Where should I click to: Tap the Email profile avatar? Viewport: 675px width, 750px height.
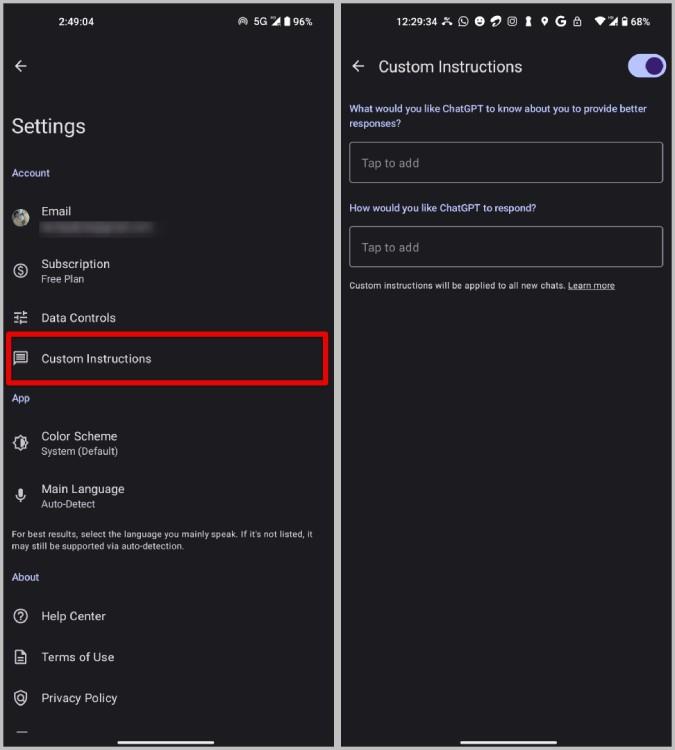coord(21,218)
